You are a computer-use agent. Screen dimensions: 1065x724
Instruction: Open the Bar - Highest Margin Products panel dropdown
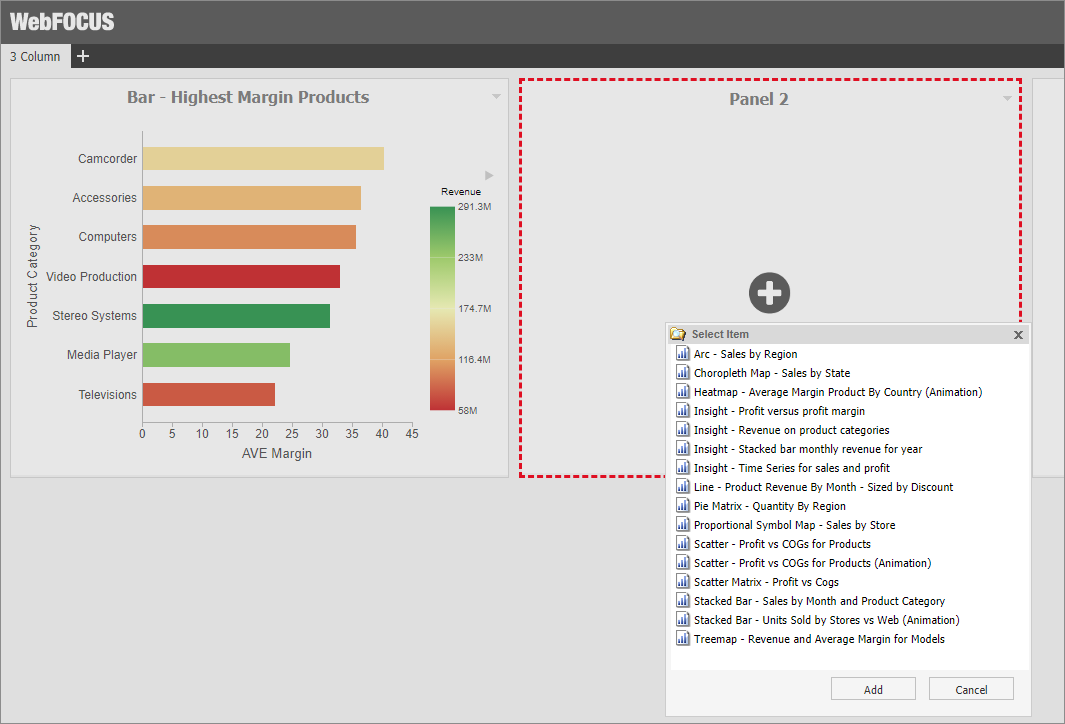[x=496, y=96]
